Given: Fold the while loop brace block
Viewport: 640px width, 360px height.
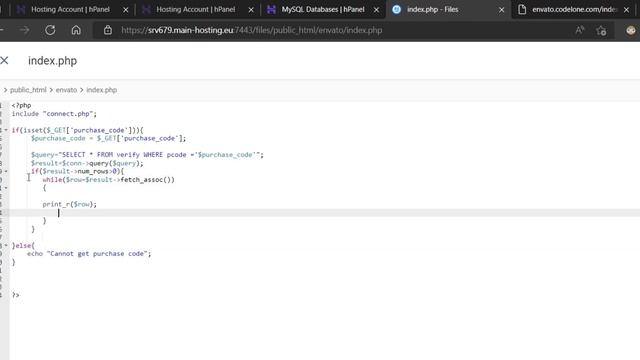Looking at the screenshot, I should (x=6, y=188).
